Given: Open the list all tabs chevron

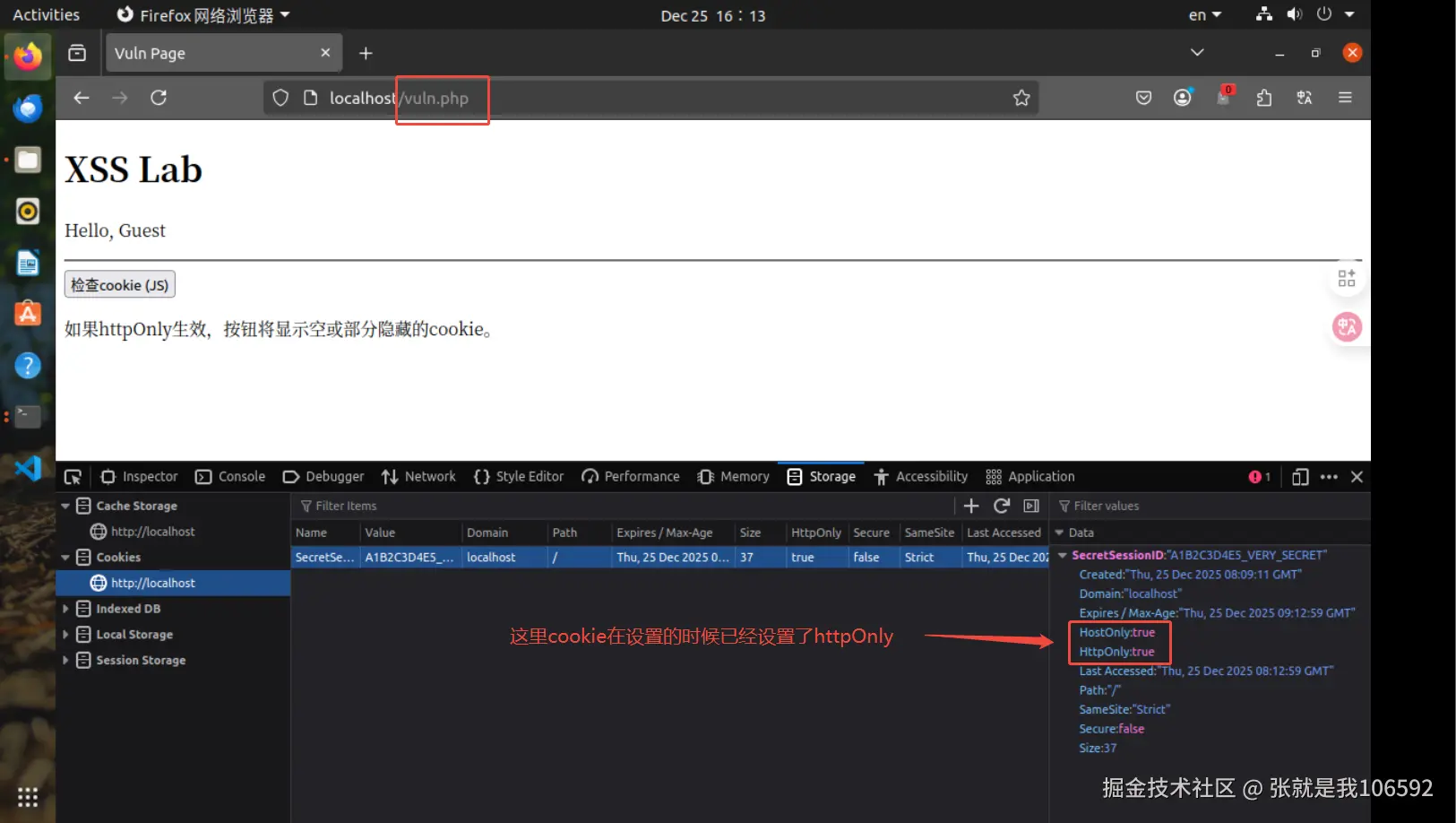Looking at the screenshot, I should pyautogui.click(x=1197, y=53).
